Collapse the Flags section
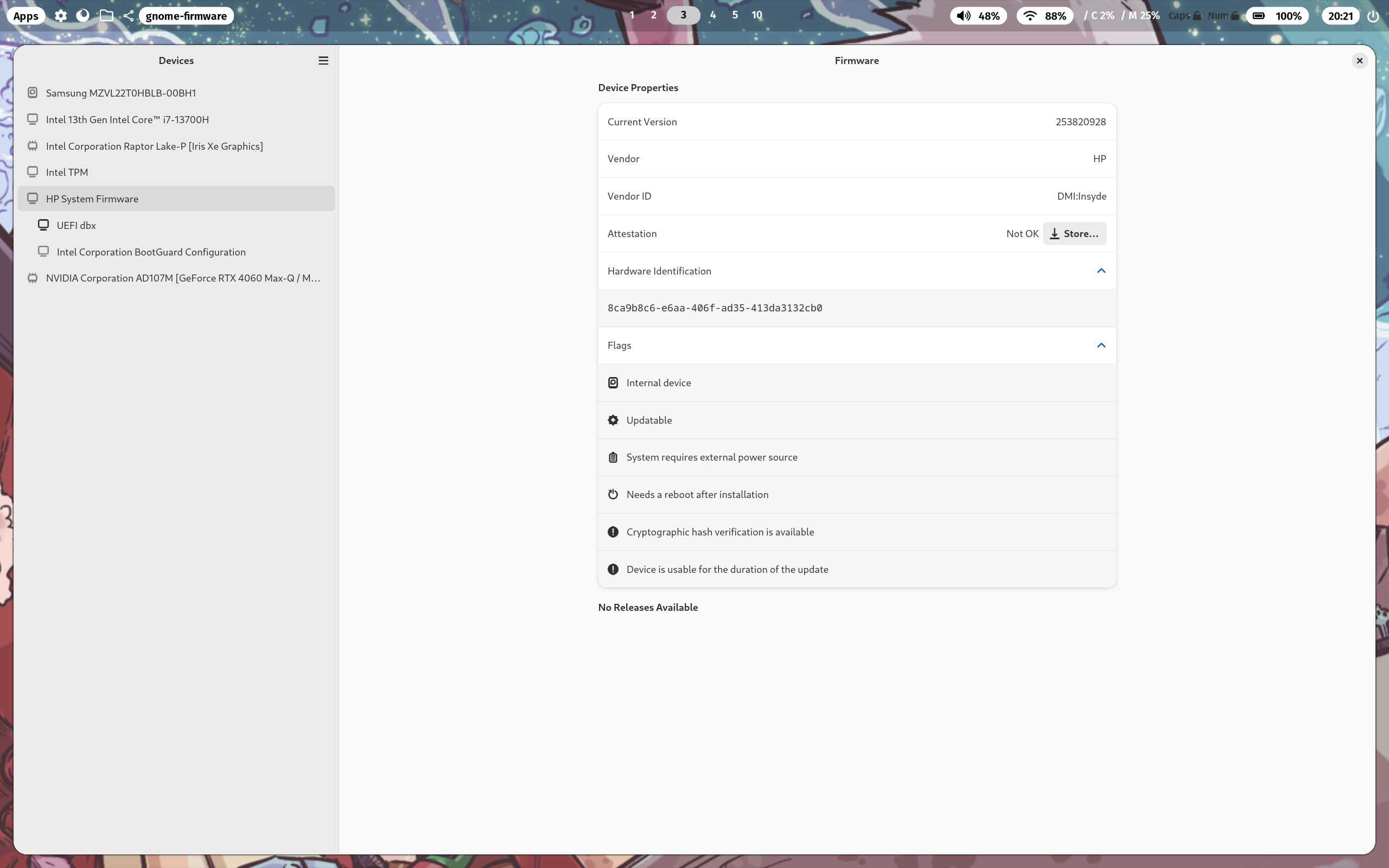This screenshot has width=1389, height=868. (x=1100, y=346)
